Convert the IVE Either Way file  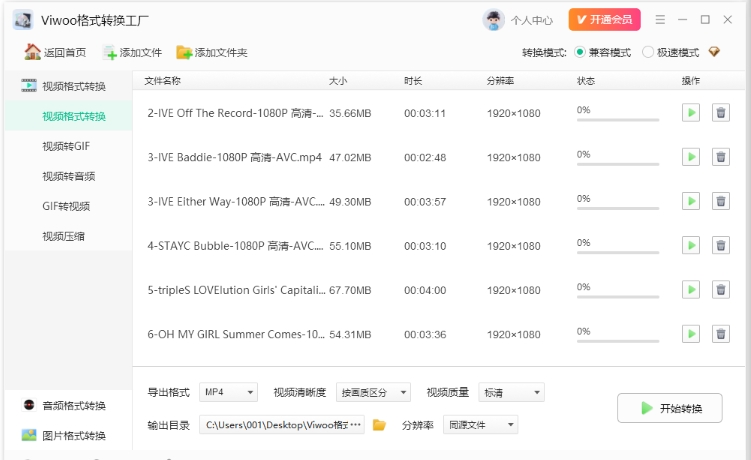click(x=691, y=201)
